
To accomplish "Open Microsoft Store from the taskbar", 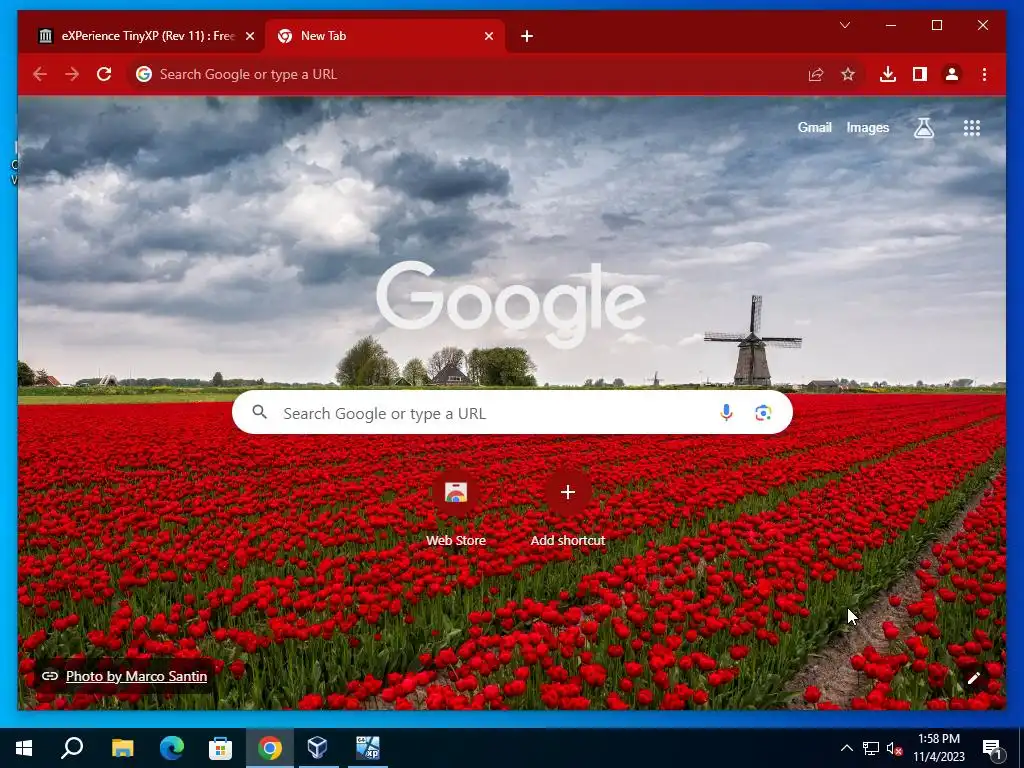I will [221, 748].
